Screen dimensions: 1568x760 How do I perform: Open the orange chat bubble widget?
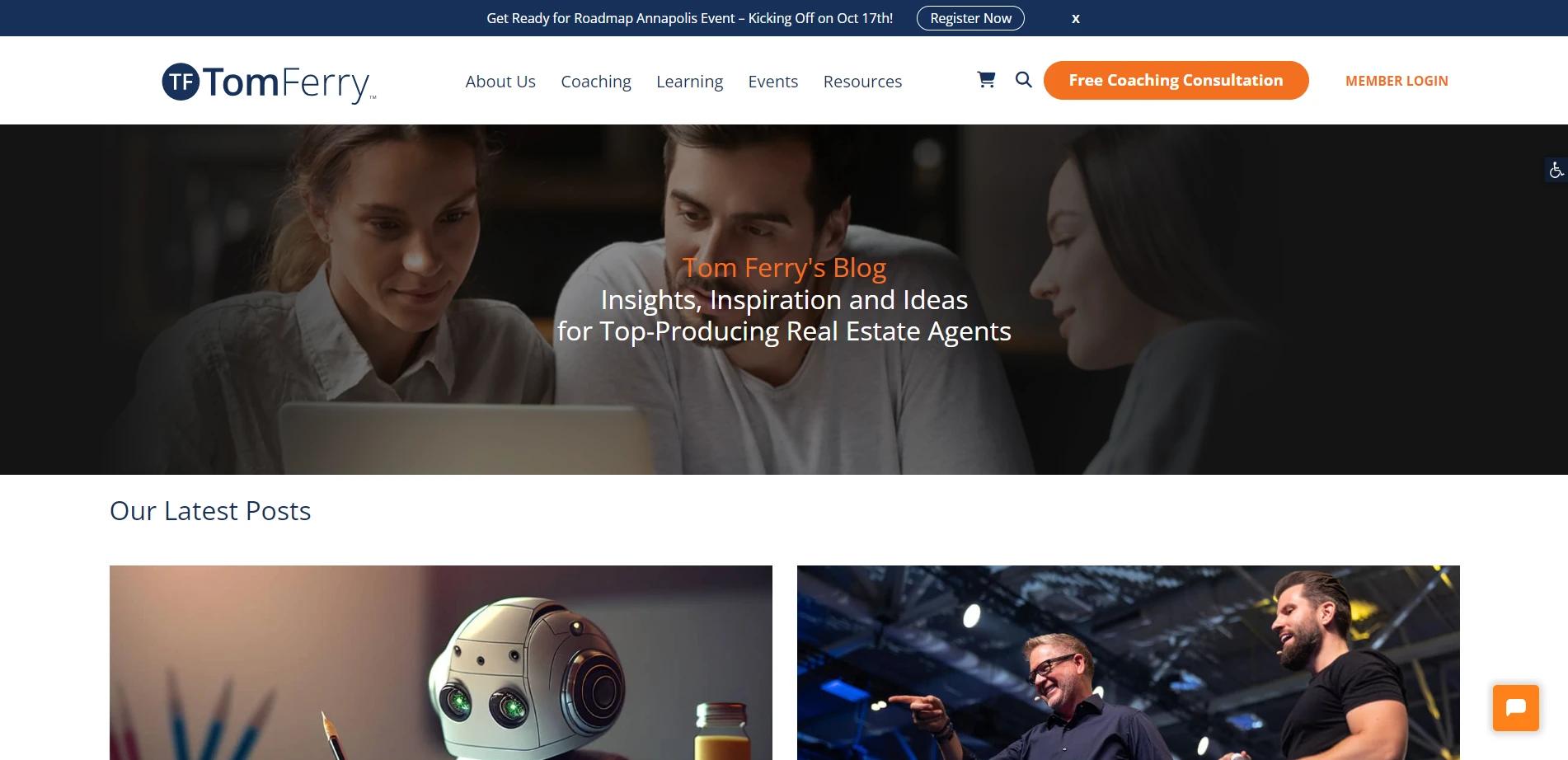point(1515,707)
